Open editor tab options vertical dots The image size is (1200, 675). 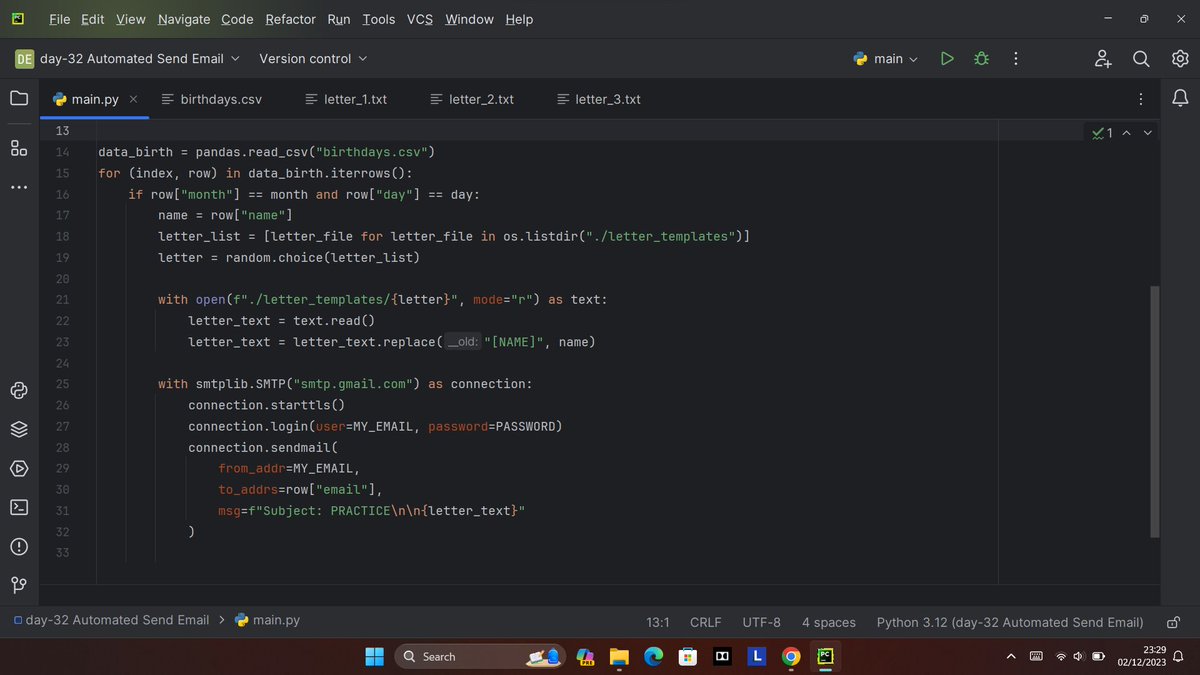click(x=1141, y=99)
